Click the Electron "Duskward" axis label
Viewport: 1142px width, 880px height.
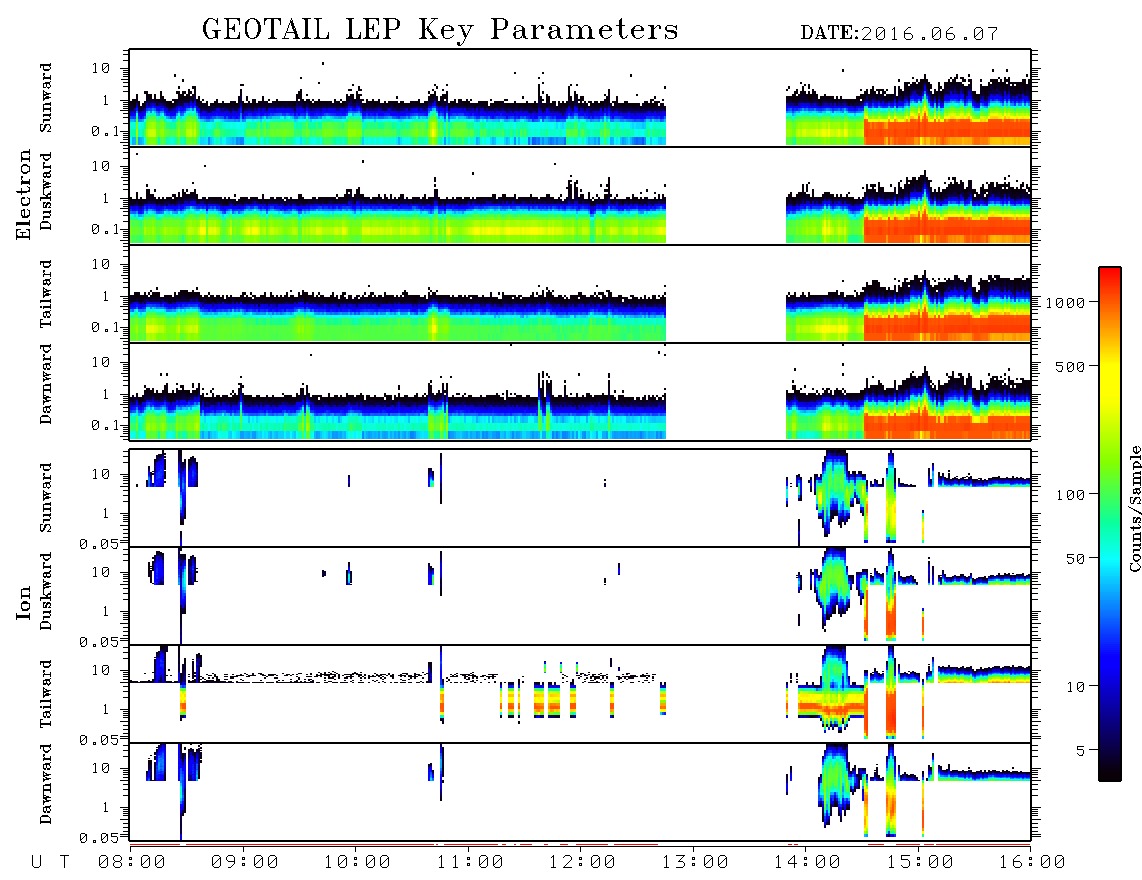point(46,191)
